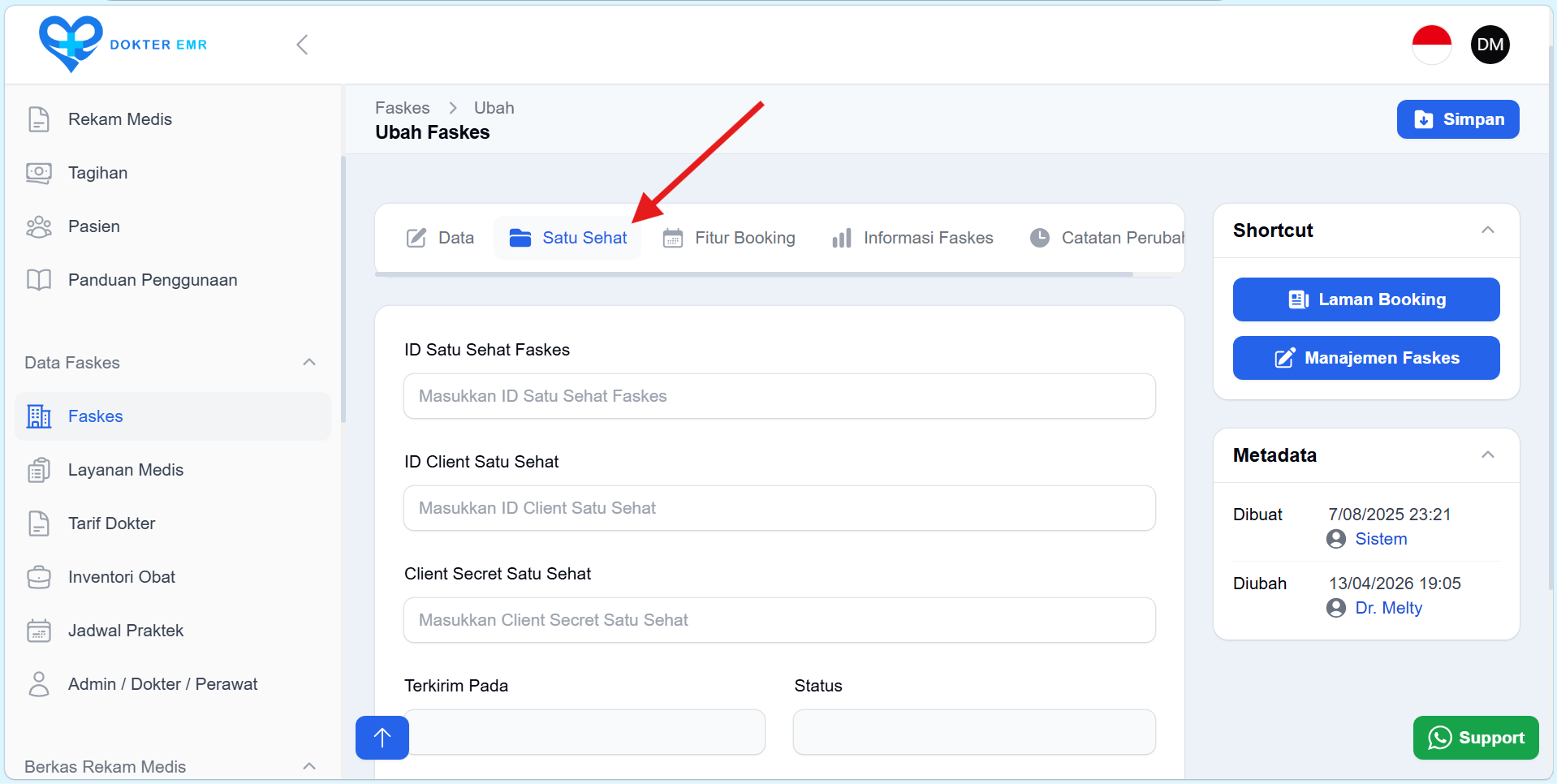Open the DM user avatar menu

pos(1490,45)
